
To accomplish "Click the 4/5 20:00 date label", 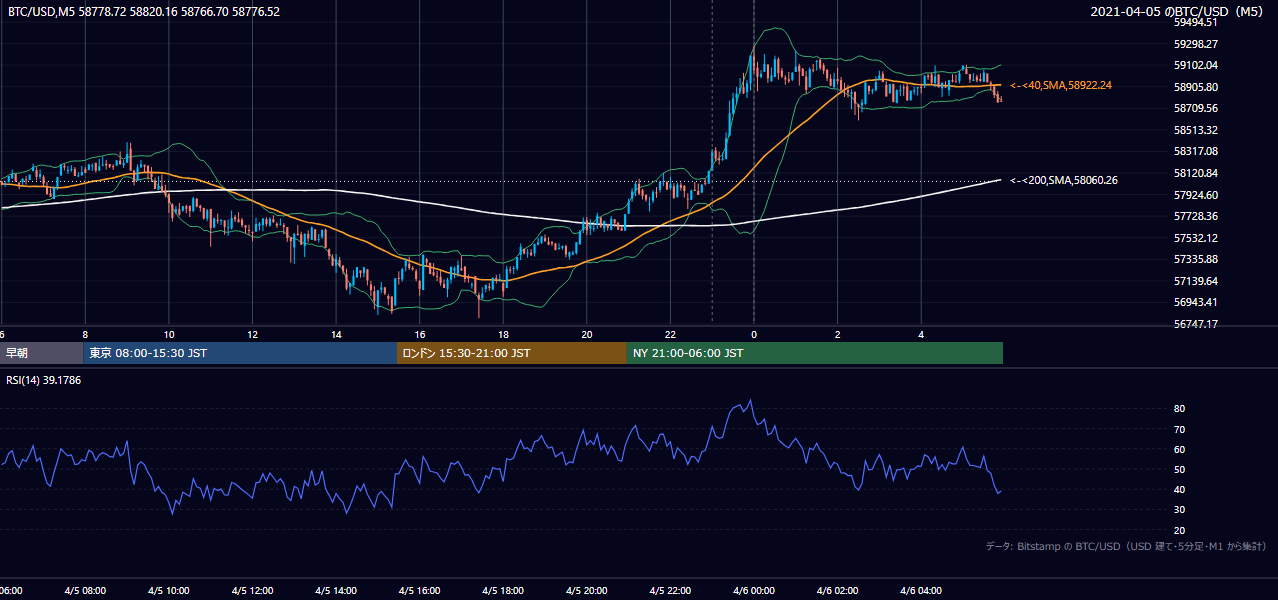I will [587, 591].
